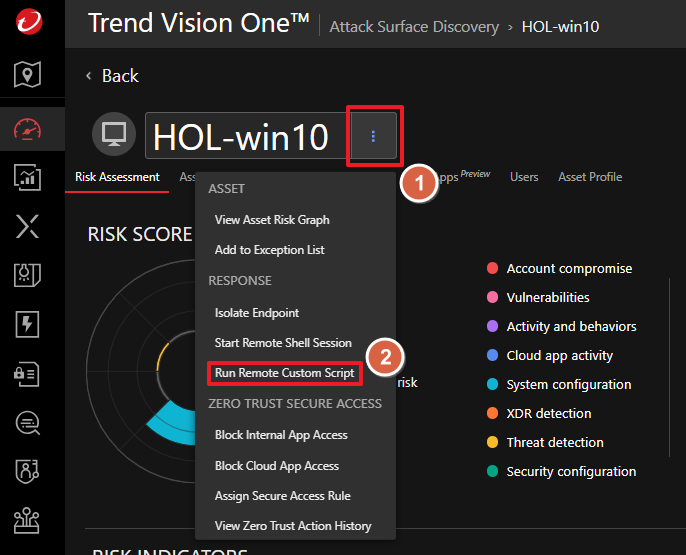The height and width of the screenshot is (555, 686).
Task: Open the network nodes sidebar icon
Action: (x=28, y=519)
